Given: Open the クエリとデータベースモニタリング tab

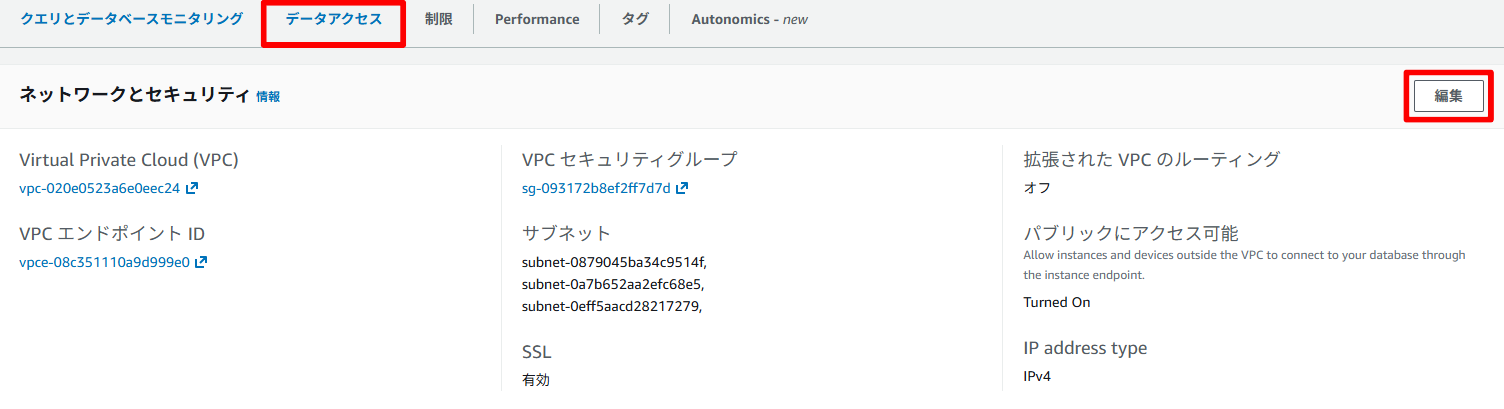Looking at the screenshot, I should click(131, 19).
